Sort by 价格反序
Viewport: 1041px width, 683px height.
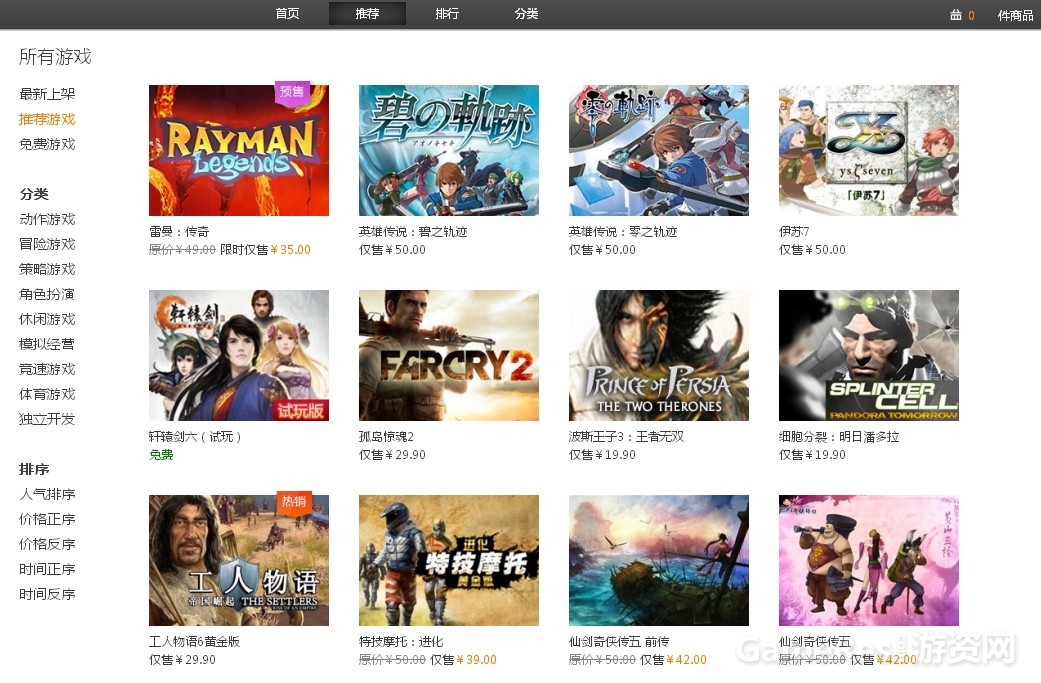point(47,544)
